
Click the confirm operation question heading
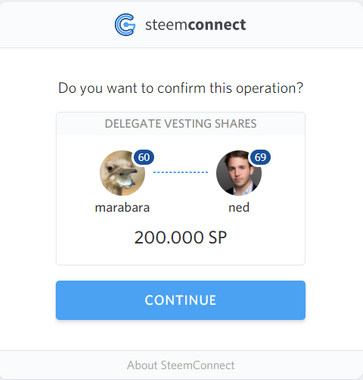click(181, 88)
